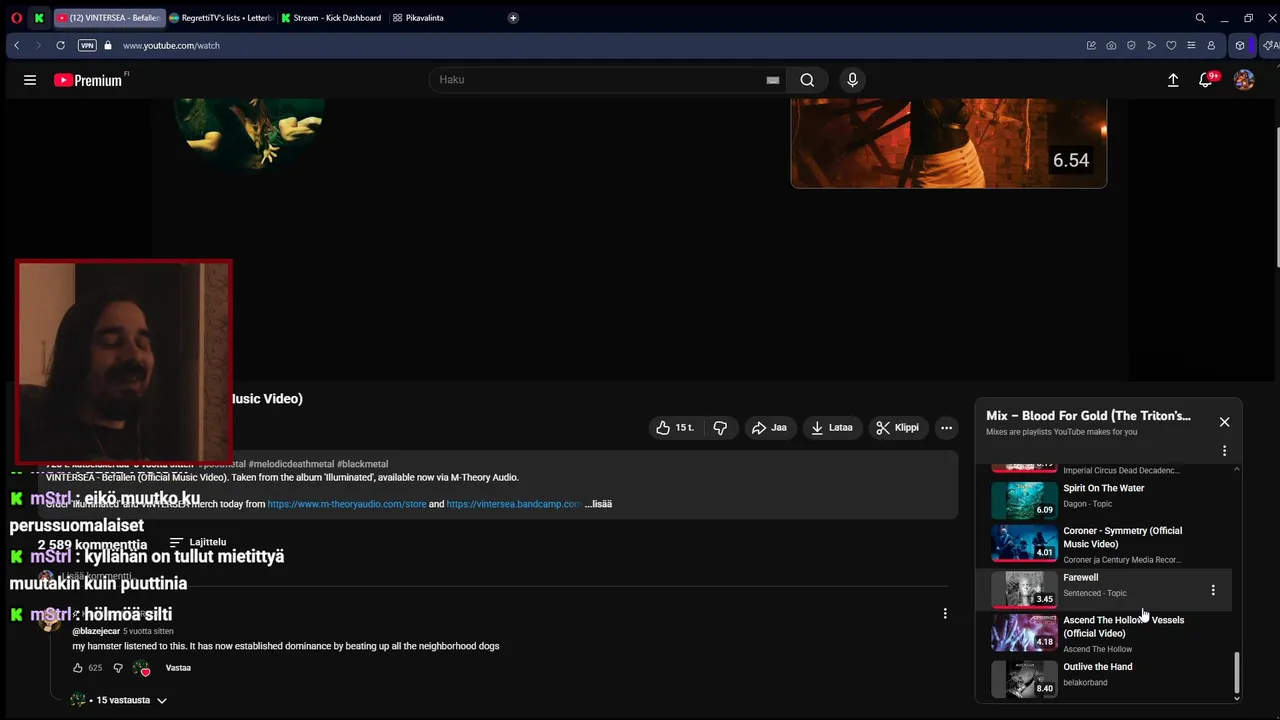
Task: Open the easy setup sliders icon
Action: (x=1191, y=45)
